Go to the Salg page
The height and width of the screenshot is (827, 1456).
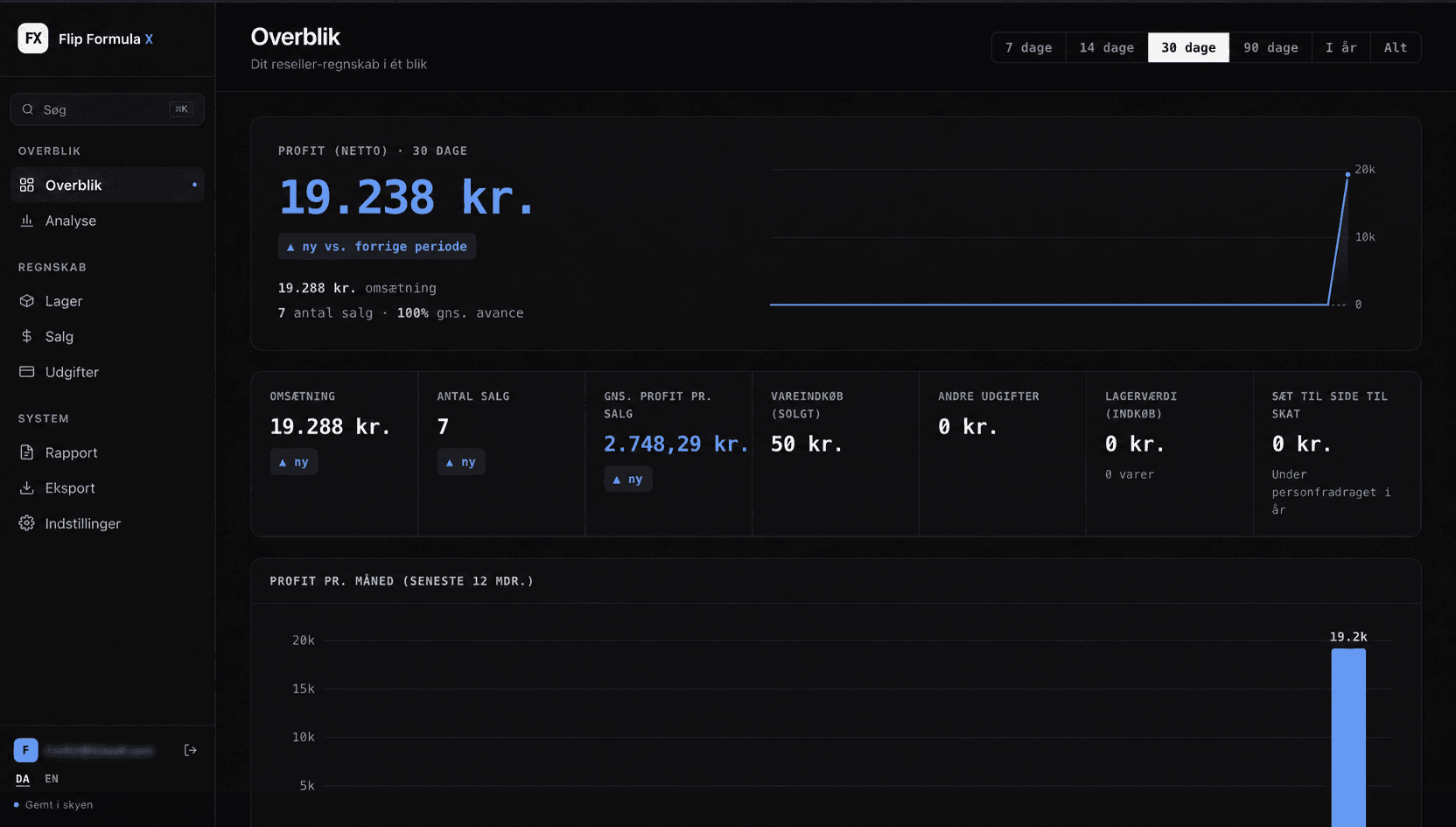[107, 336]
